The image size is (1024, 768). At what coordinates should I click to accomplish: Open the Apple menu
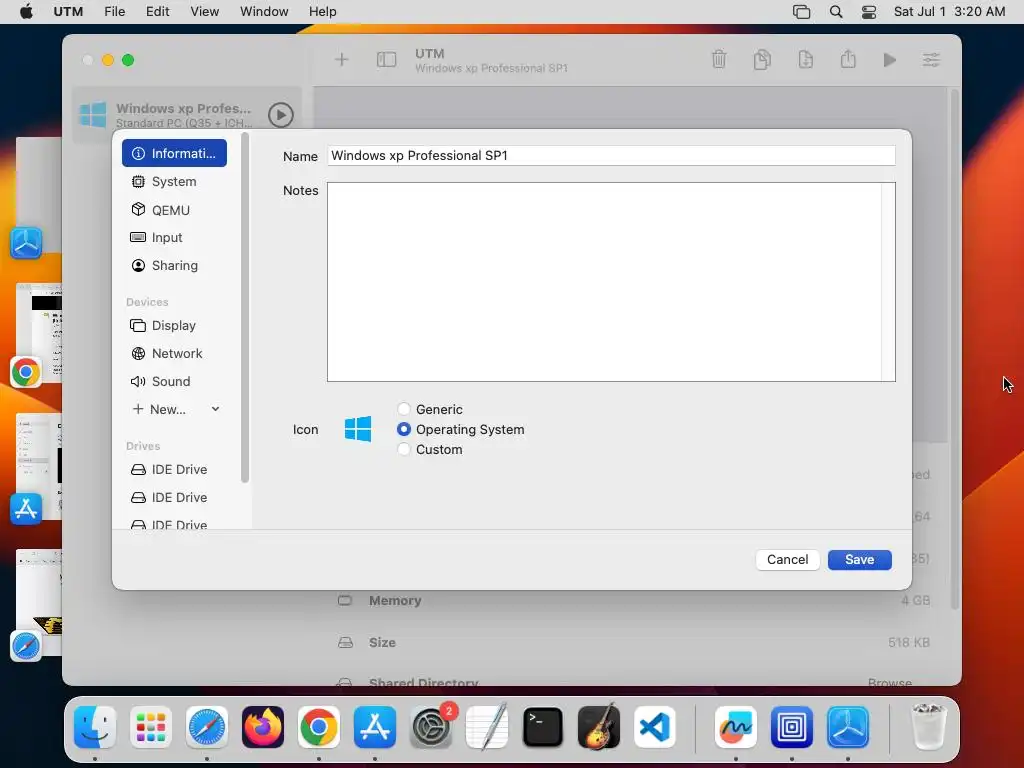point(26,12)
